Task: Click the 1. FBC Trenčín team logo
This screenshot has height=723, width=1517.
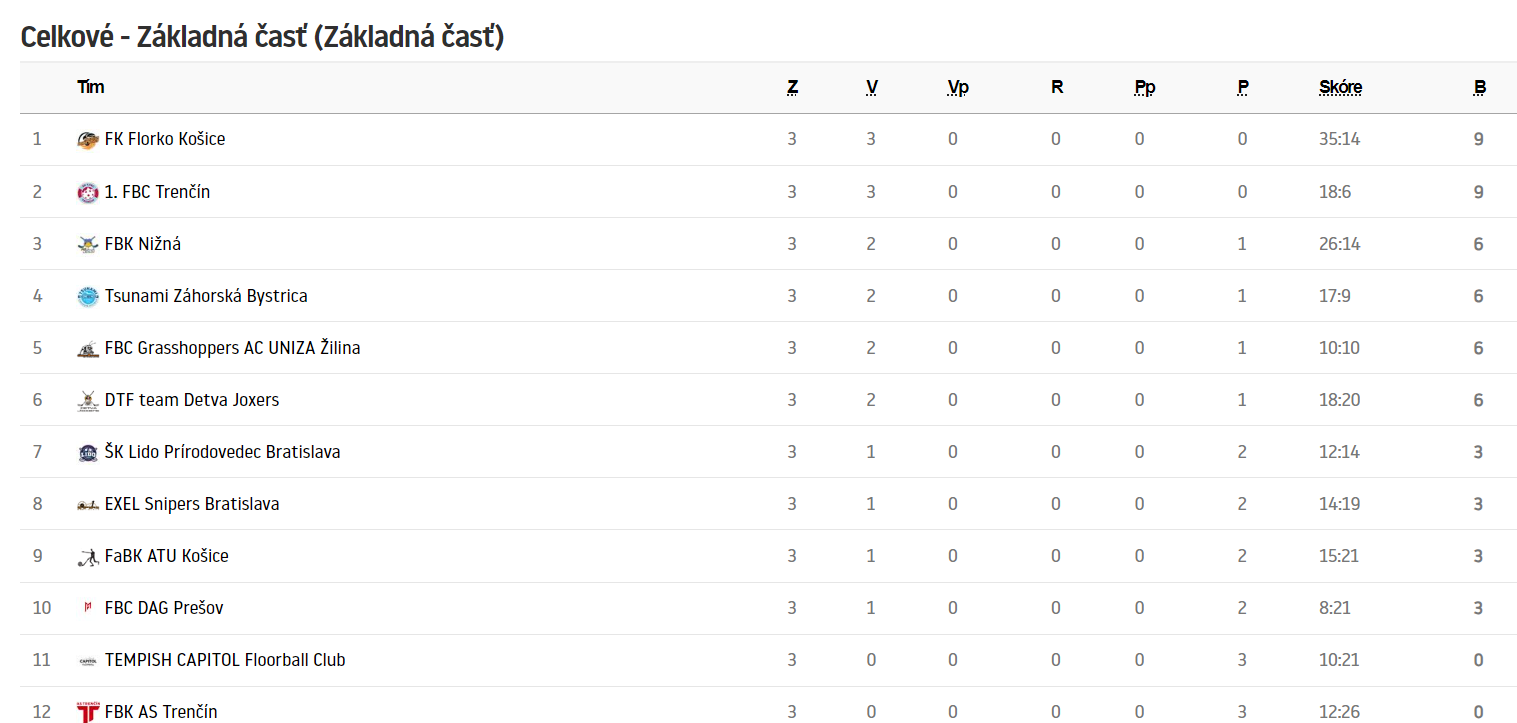Action: point(88,192)
